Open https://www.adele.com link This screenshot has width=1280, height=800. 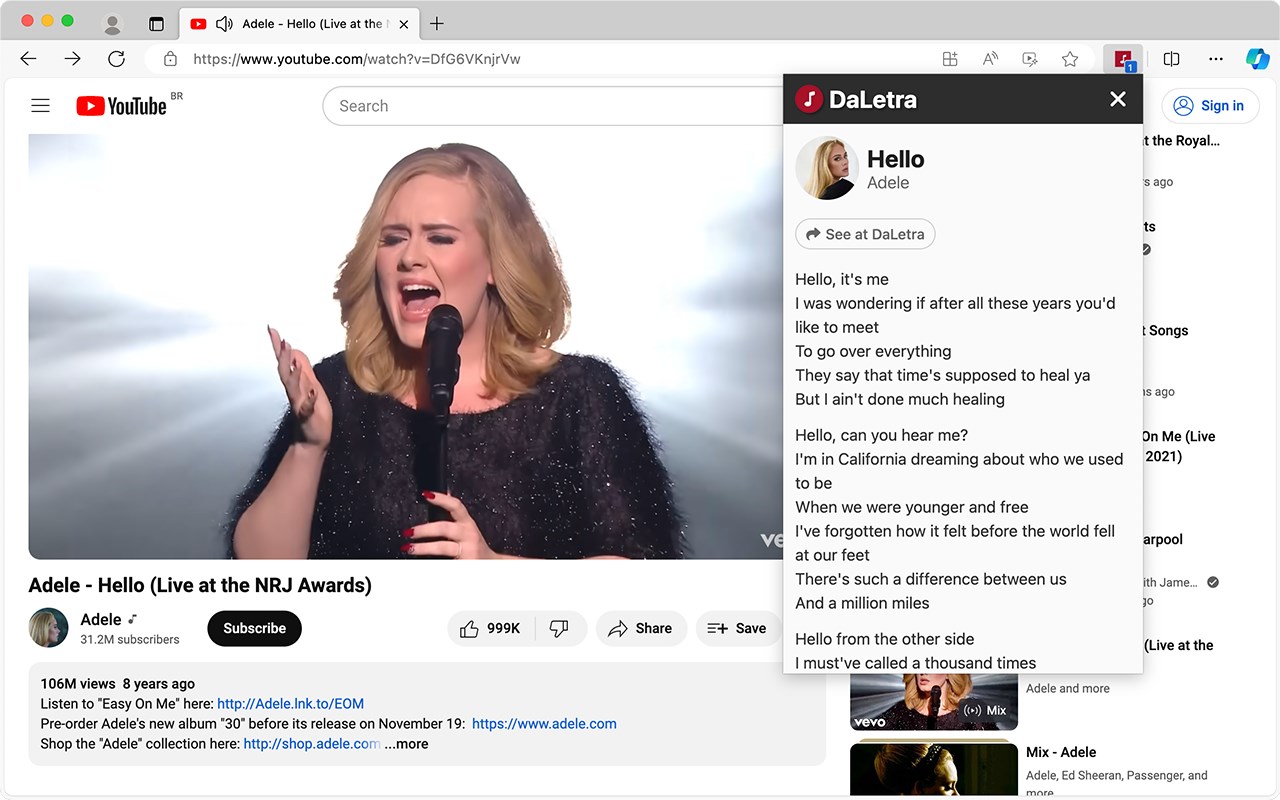pos(544,724)
